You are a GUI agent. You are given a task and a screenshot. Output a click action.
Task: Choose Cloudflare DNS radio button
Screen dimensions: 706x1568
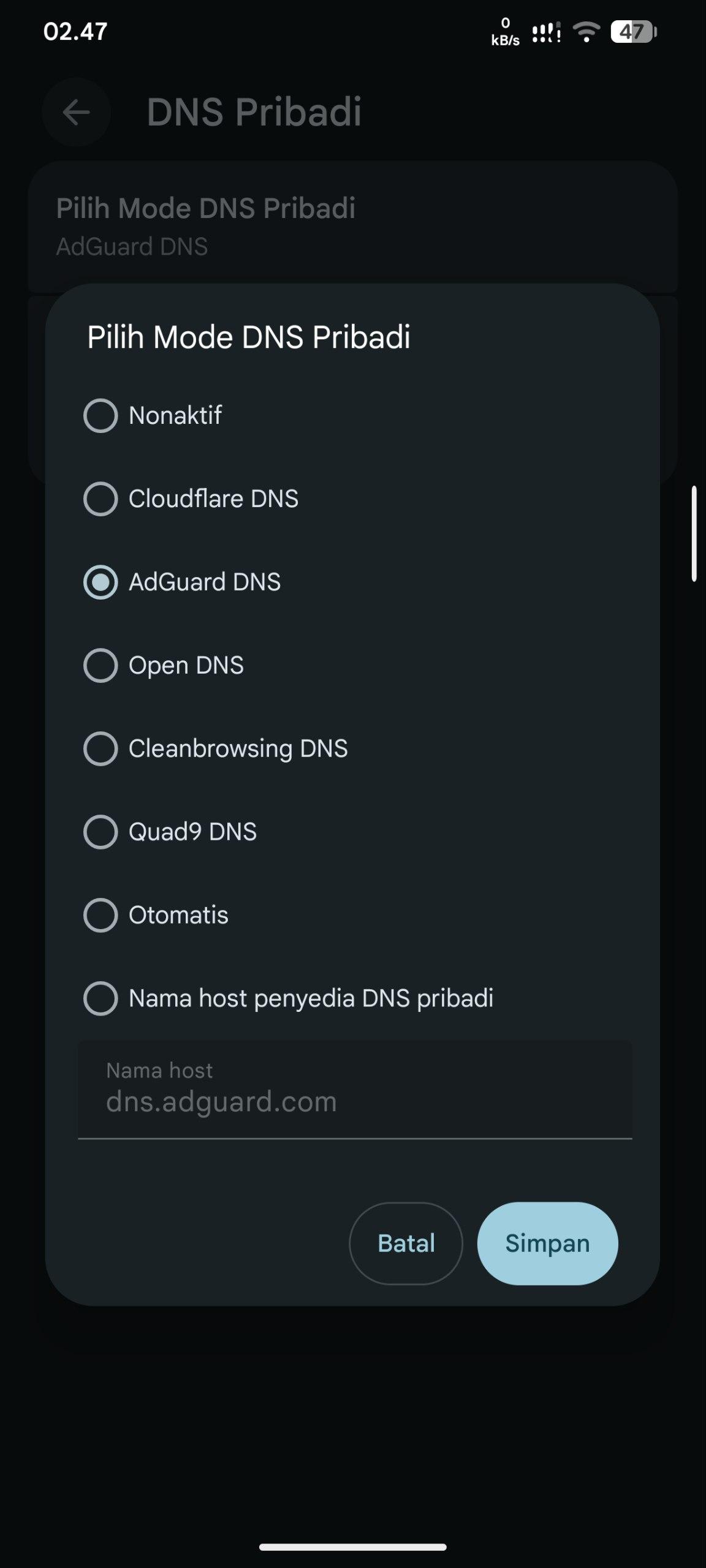101,499
